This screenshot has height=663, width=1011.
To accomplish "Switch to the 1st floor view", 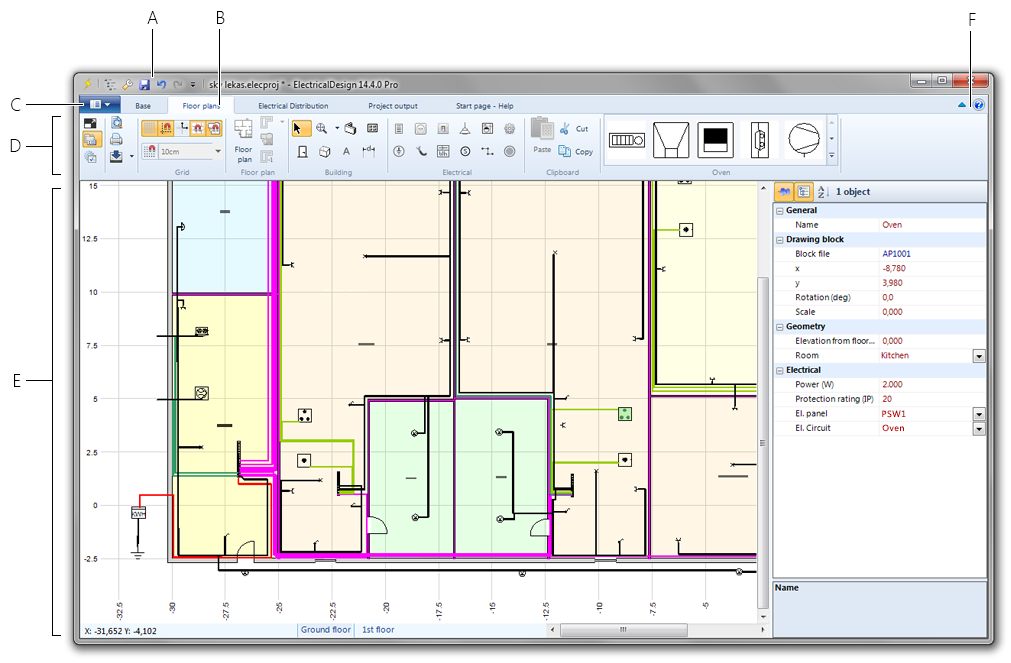I will coord(377,630).
